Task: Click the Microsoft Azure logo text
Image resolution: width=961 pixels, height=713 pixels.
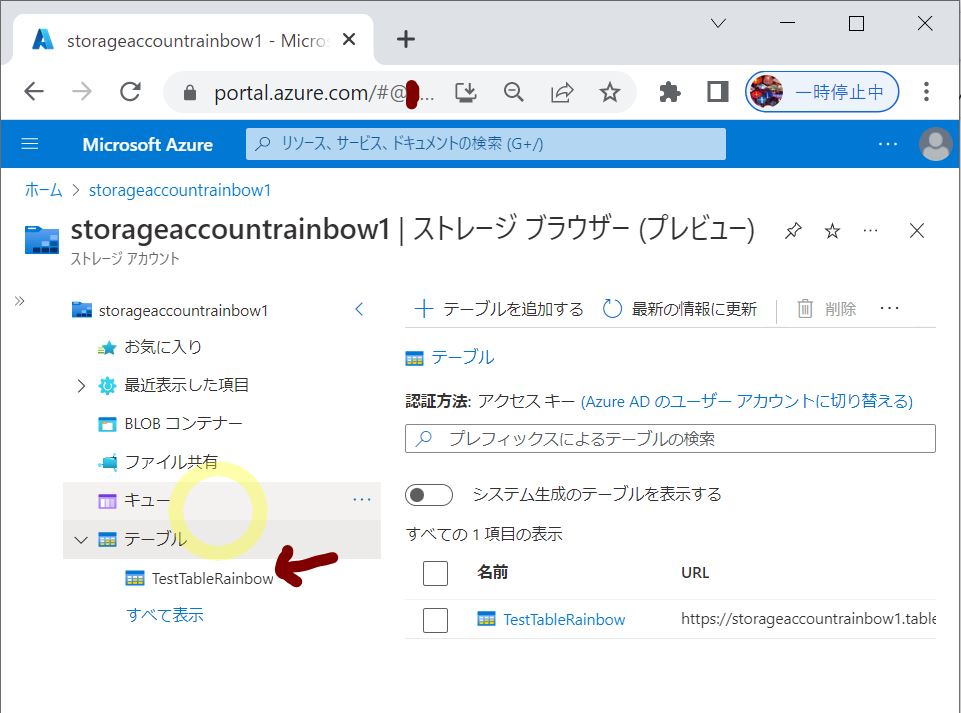Action: tap(148, 145)
